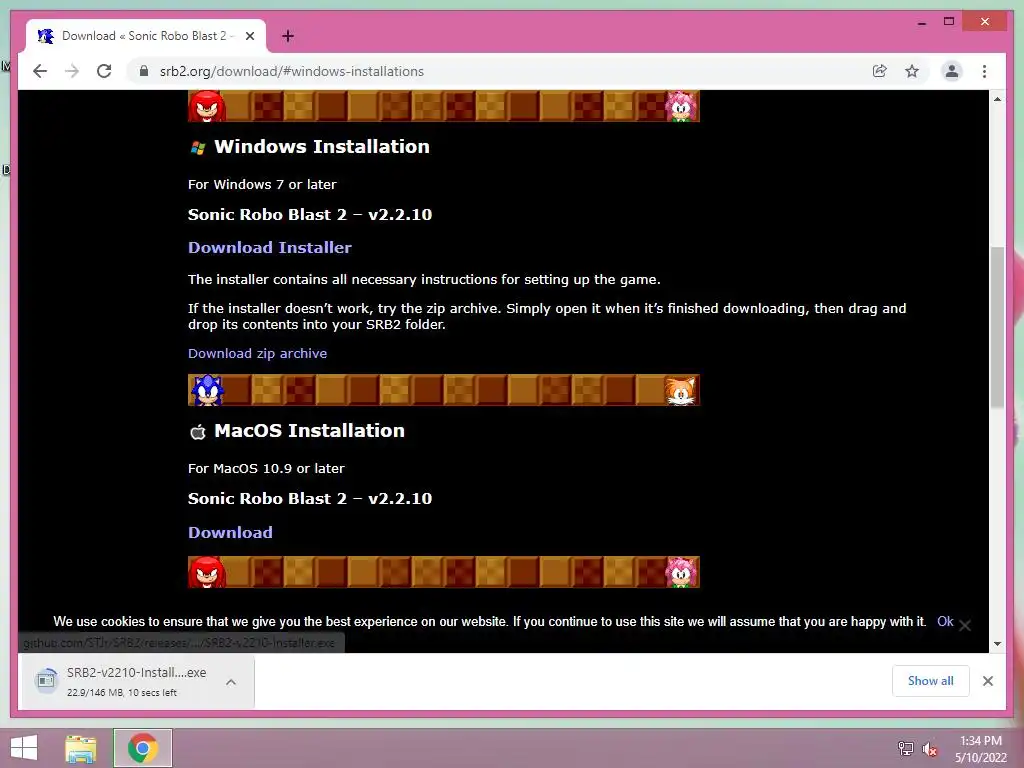1024x768 pixels.
Task: Close the Sonic Robo Blast 2 tab
Action: [x=249, y=36]
